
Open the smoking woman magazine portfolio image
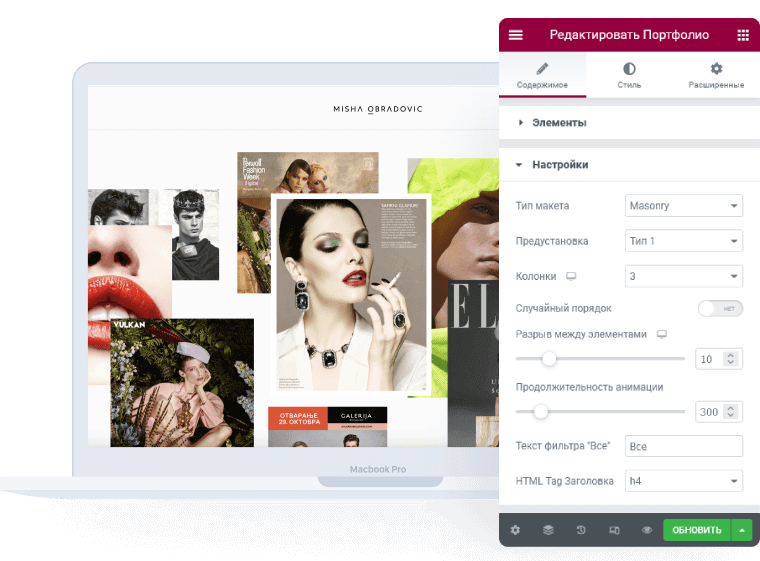351,294
